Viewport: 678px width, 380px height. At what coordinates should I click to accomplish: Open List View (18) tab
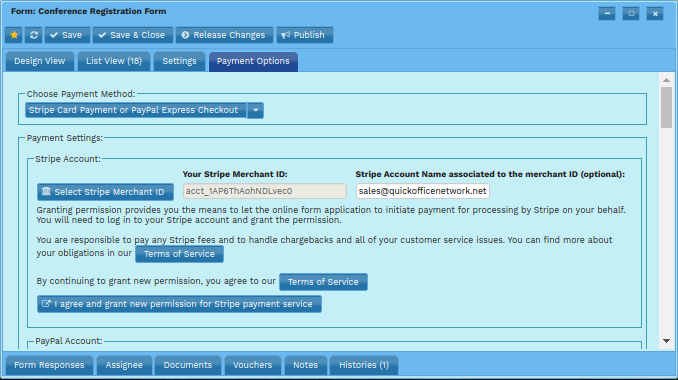114,61
